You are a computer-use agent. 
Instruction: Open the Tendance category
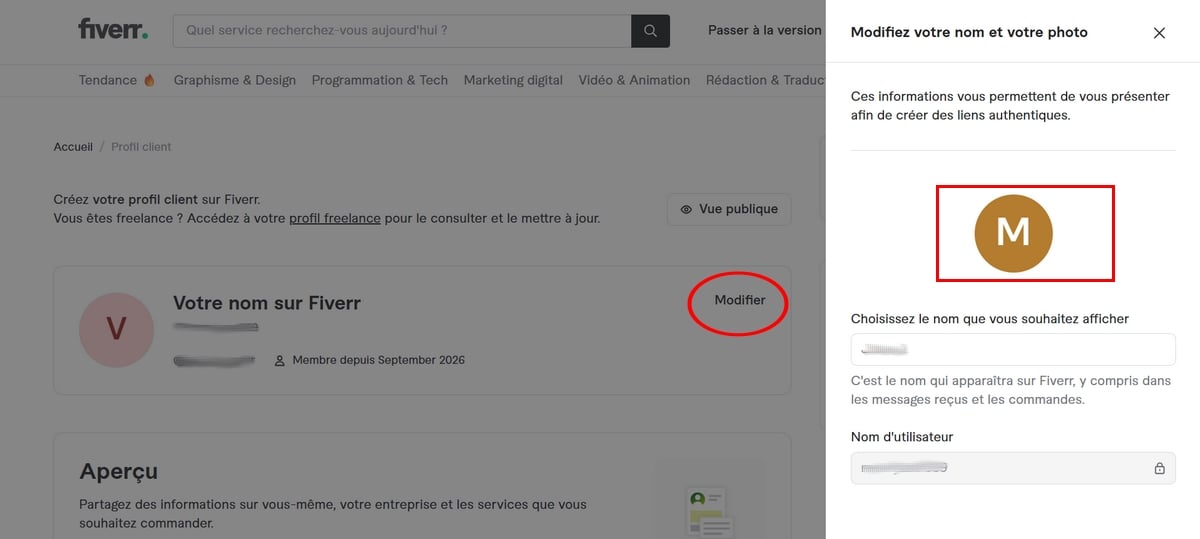click(118, 80)
